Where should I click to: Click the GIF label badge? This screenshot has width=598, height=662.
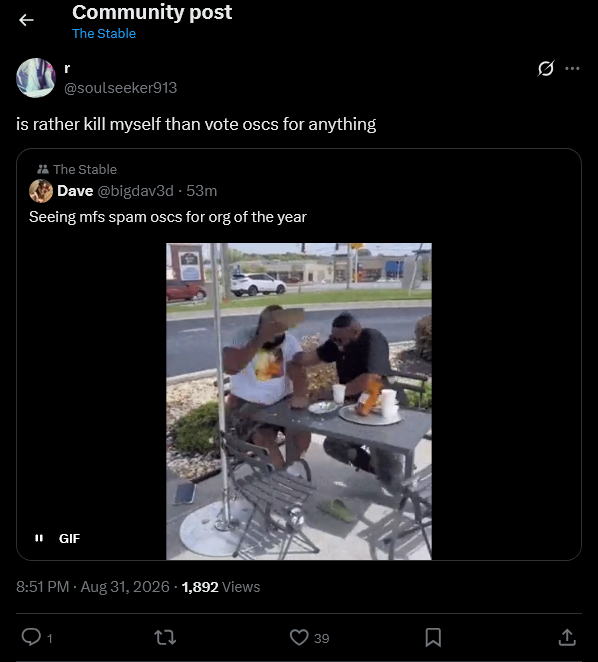pos(69,538)
